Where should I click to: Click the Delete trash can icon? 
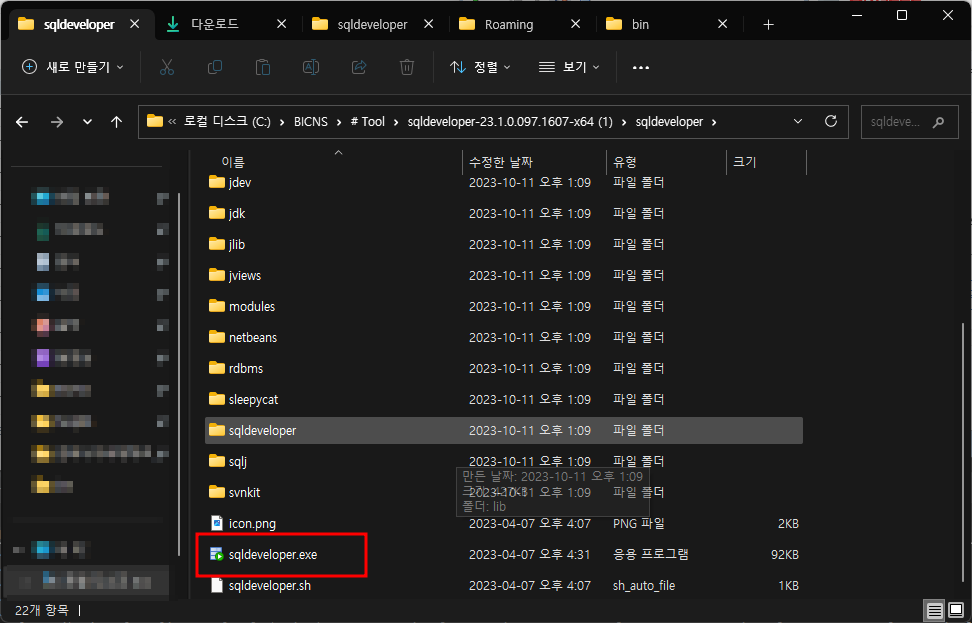(x=407, y=67)
